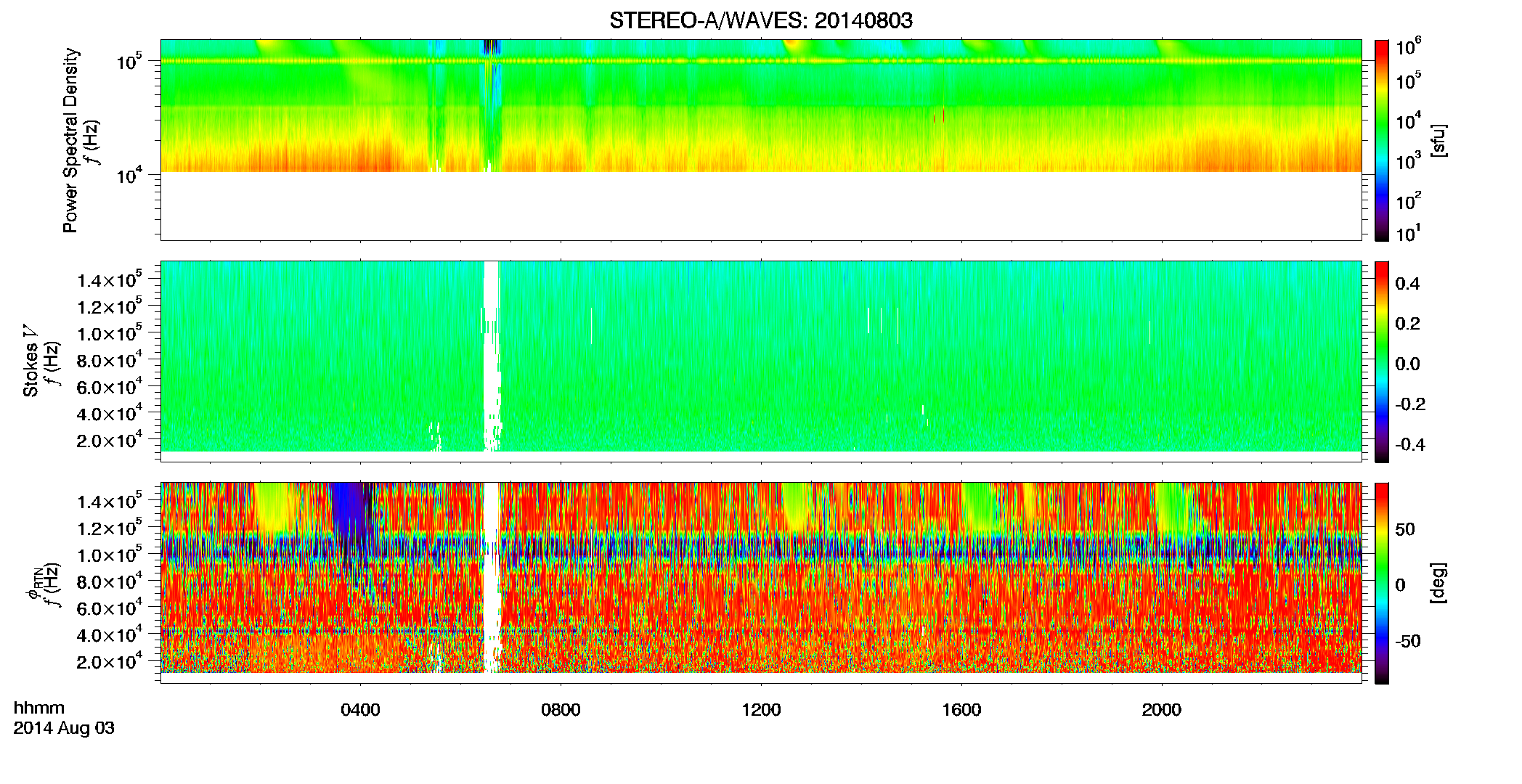This screenshot has height=784, width=1522.
Task: Click the title "STEREO-A/WAVES: 20140803"
Action: 760,20
